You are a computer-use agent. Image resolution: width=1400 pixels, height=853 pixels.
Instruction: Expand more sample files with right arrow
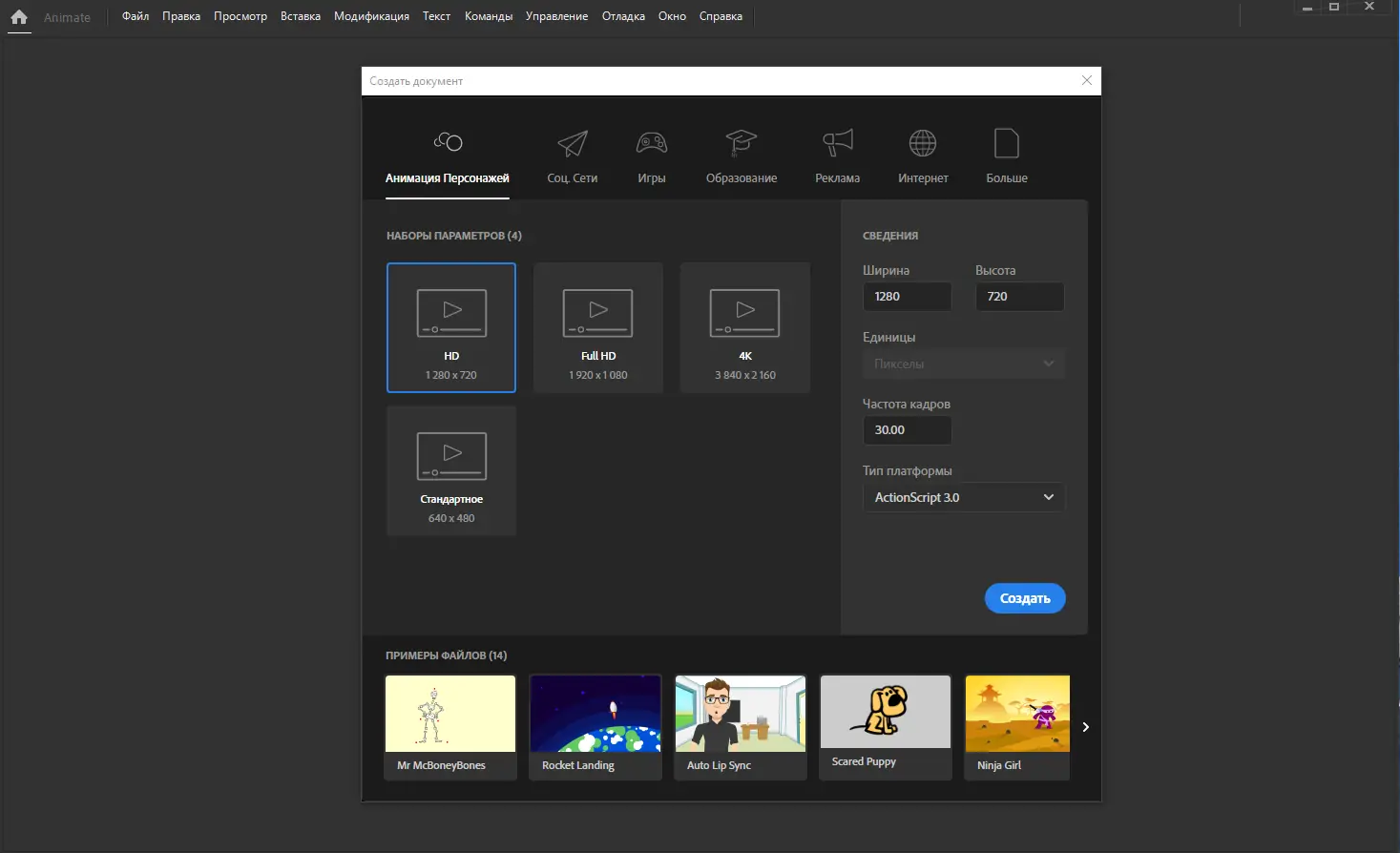1085,726
